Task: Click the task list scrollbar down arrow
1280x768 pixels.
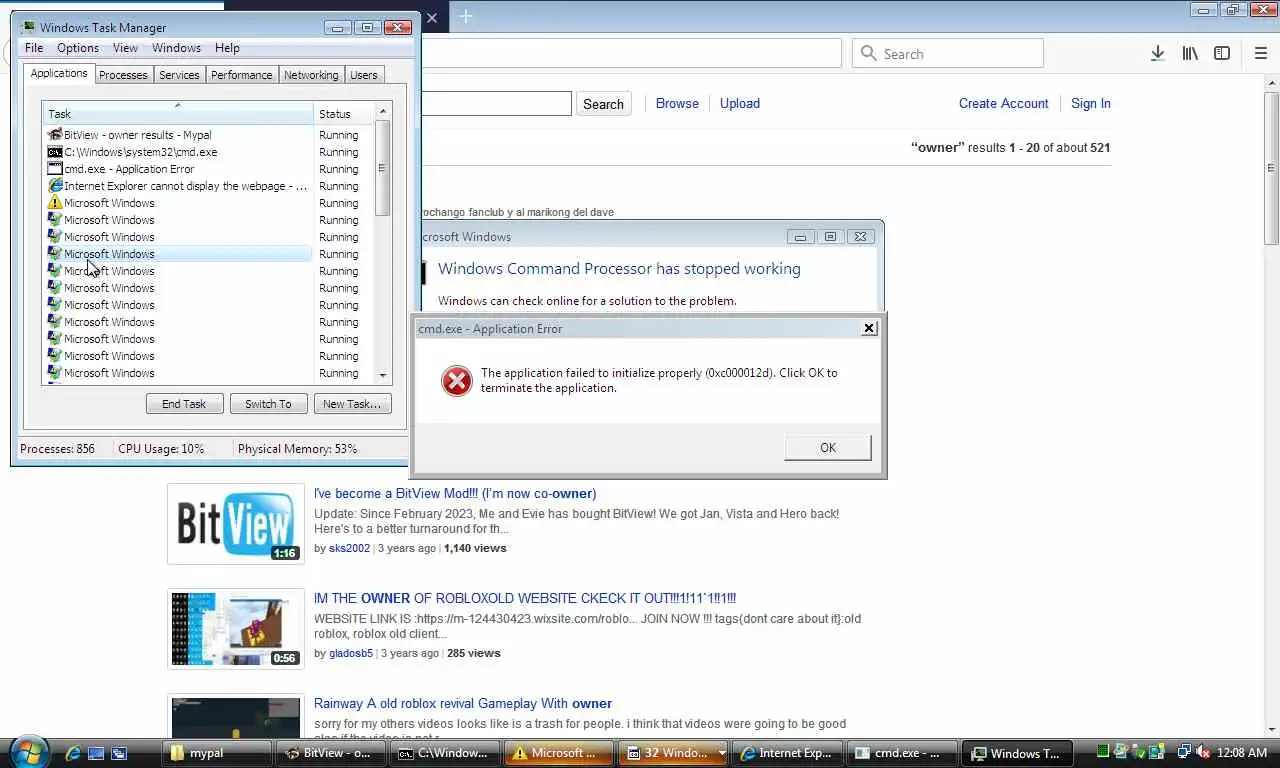Action: pyautogui.click(x=382, y=375)
